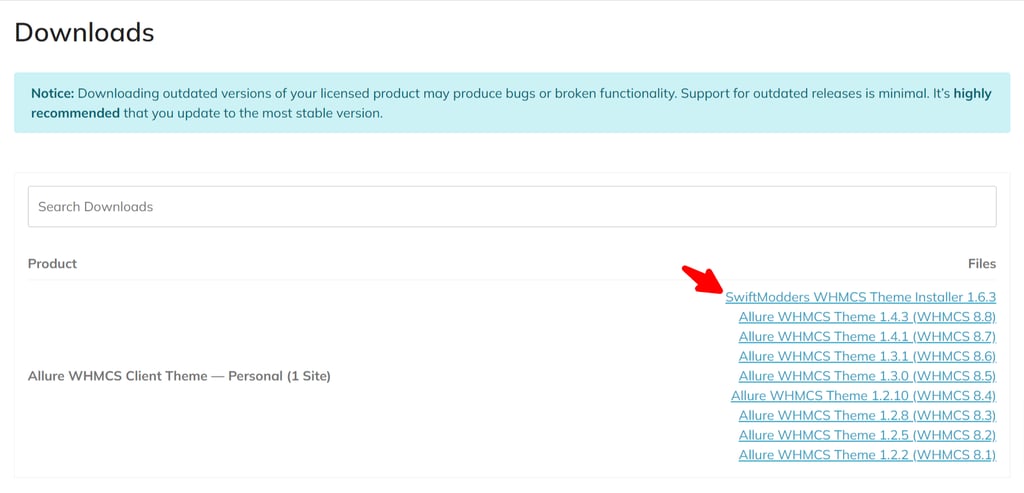Download Allure WHMCS Theme 1.2.8 (WHMCS 8.3)

click(x=867, y=416)
